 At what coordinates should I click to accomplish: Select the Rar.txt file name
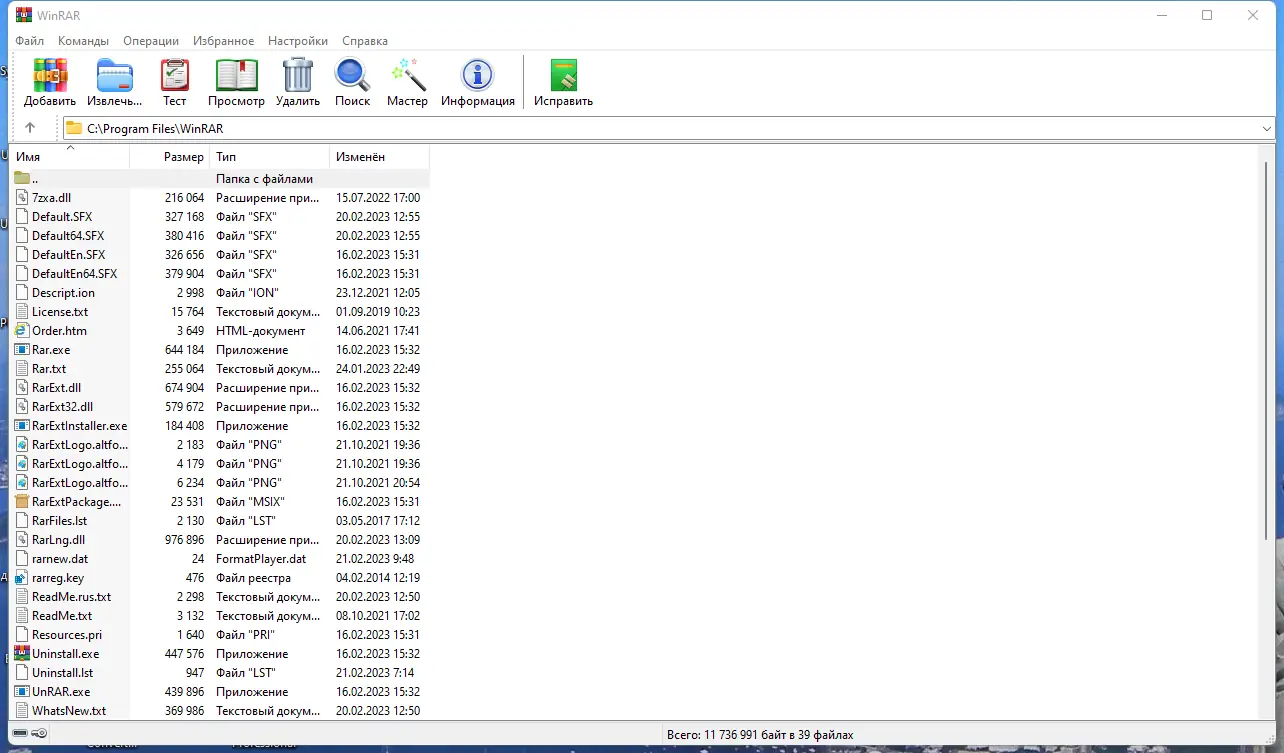pyautogui.click(x=49, y=369)
